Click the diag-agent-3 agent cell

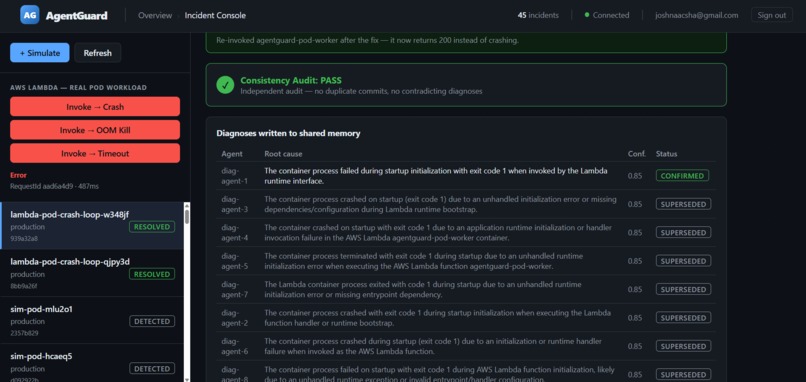[234, 204]
